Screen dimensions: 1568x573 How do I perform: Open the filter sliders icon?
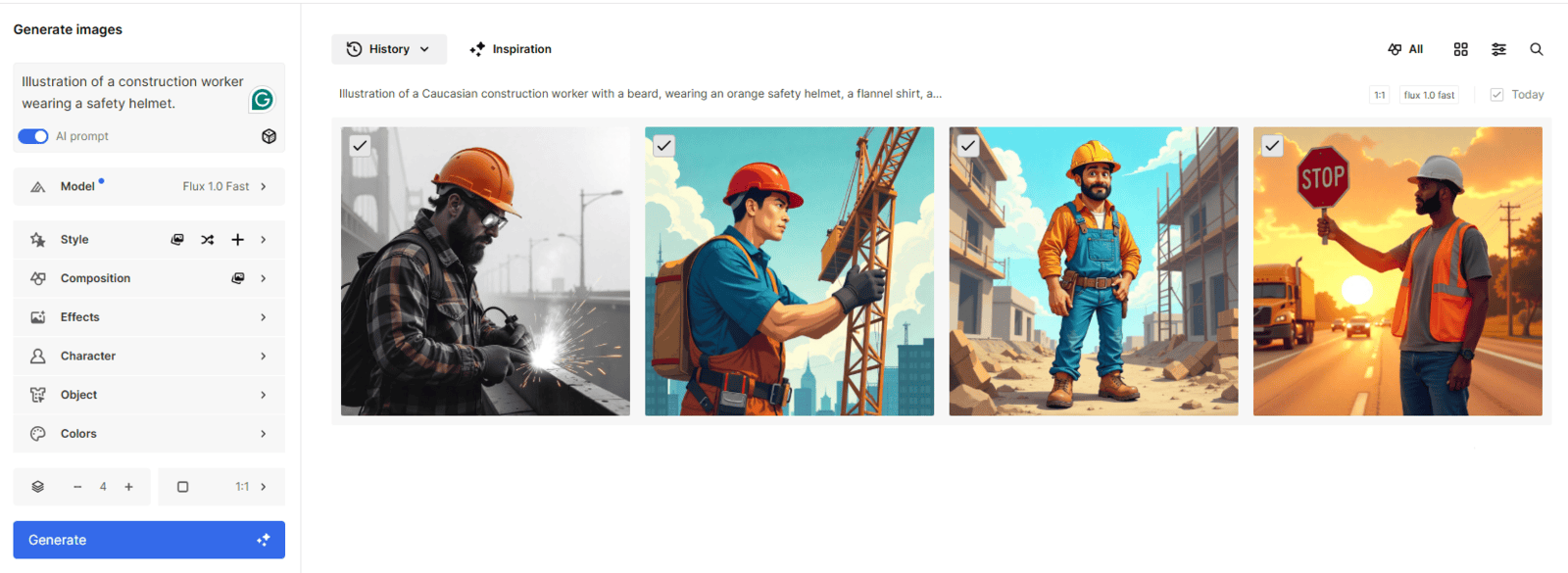[x=1498, y=49]
